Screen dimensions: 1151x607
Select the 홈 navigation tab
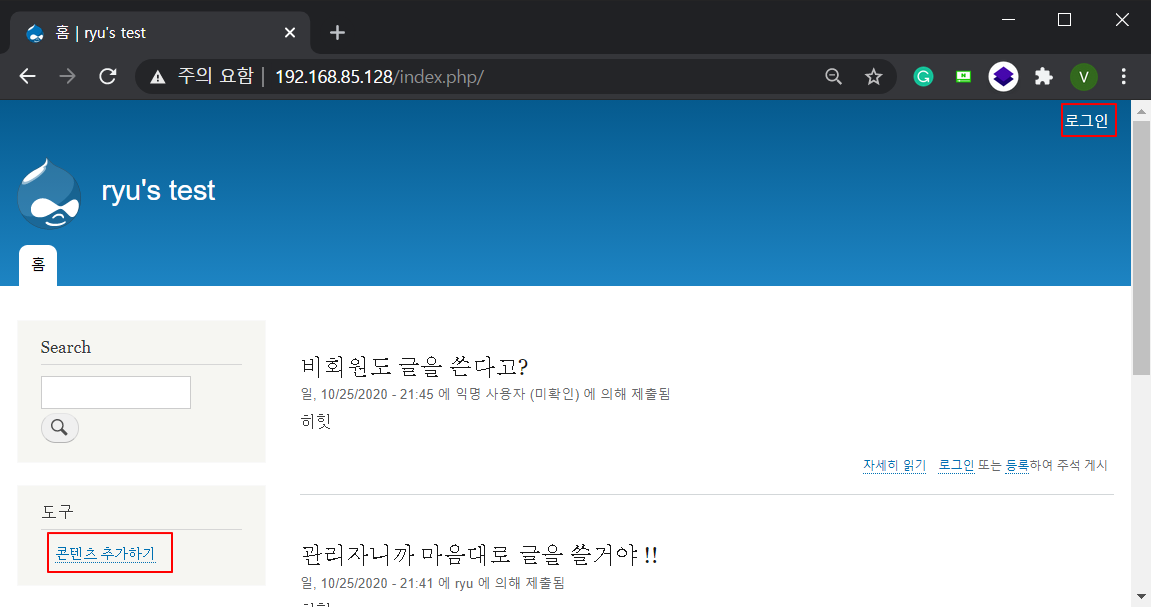[x=38, y=265]
